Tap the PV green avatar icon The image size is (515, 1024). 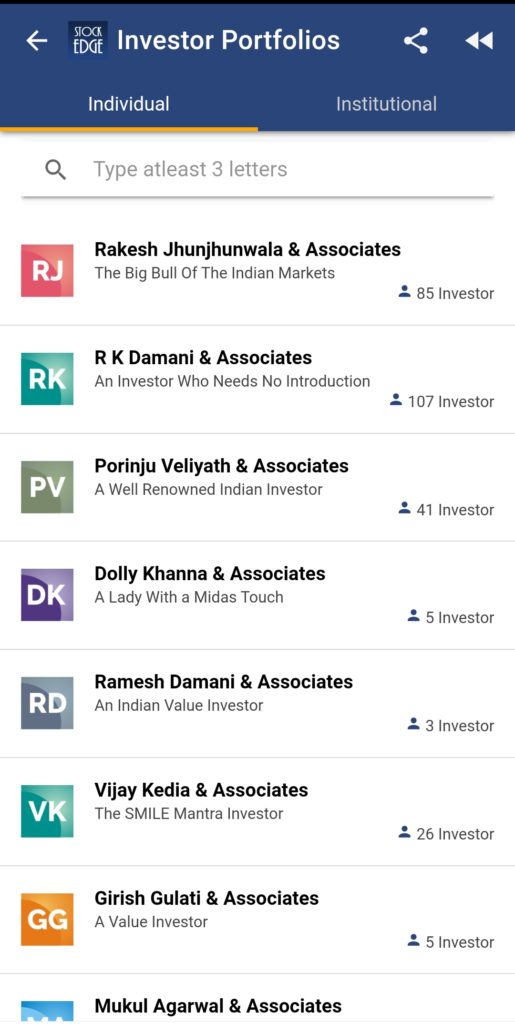pos(47,487)
